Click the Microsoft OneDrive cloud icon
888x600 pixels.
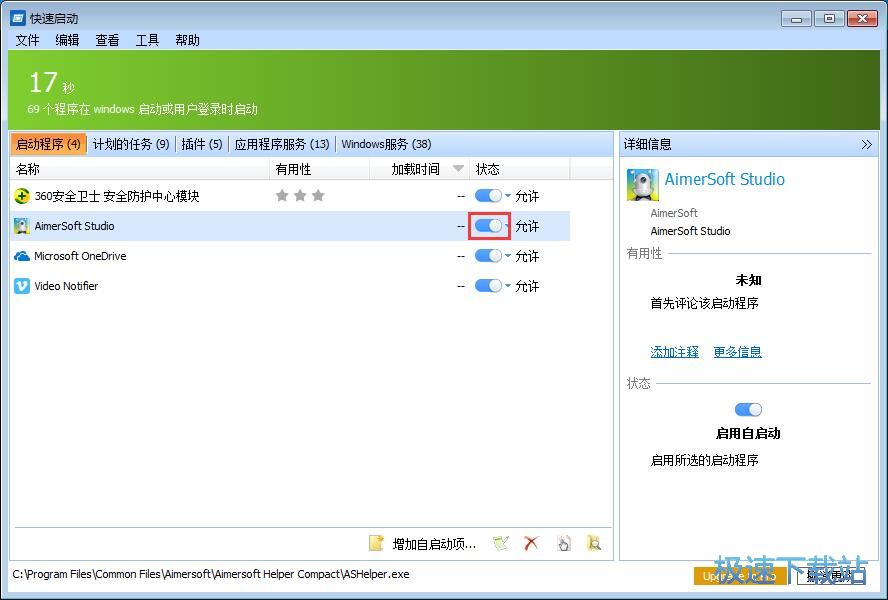(x=22, y=256)
